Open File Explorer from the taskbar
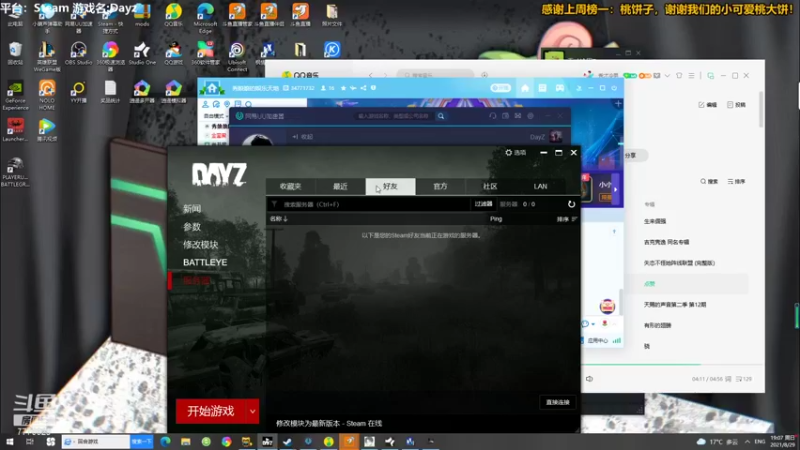 tap(186, 442)
